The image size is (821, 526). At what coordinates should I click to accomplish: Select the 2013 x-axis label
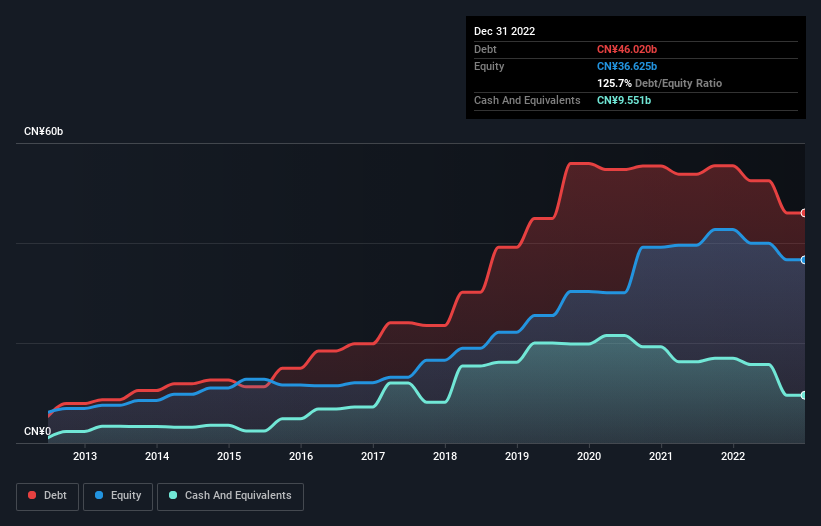pos(85,456)
